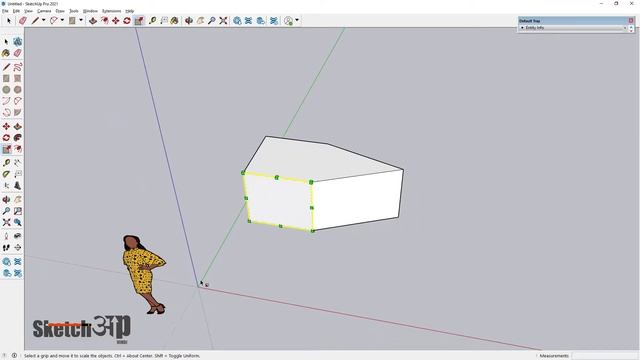Click the bottom-right green scale grip

tap(313, 231)
